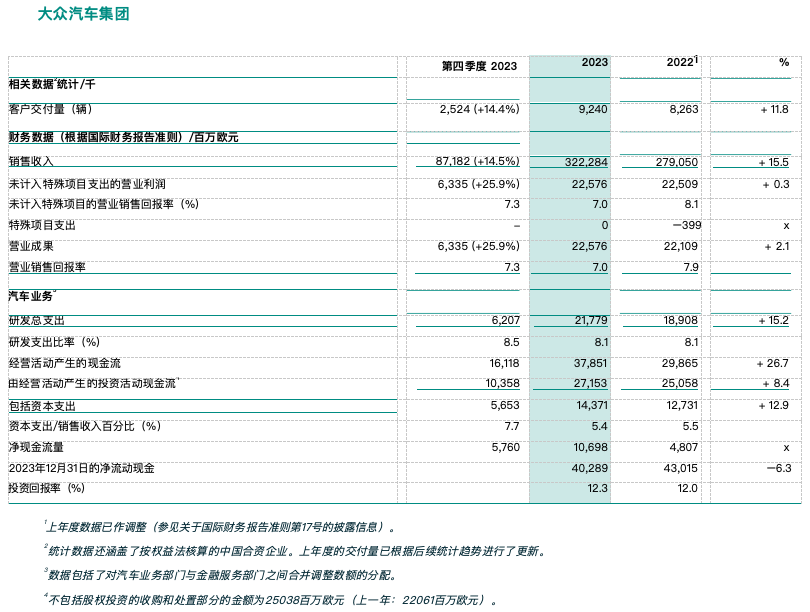810x612 pixels.
Task: Click the 研发总支出 row label
Action: click(37, 320)
